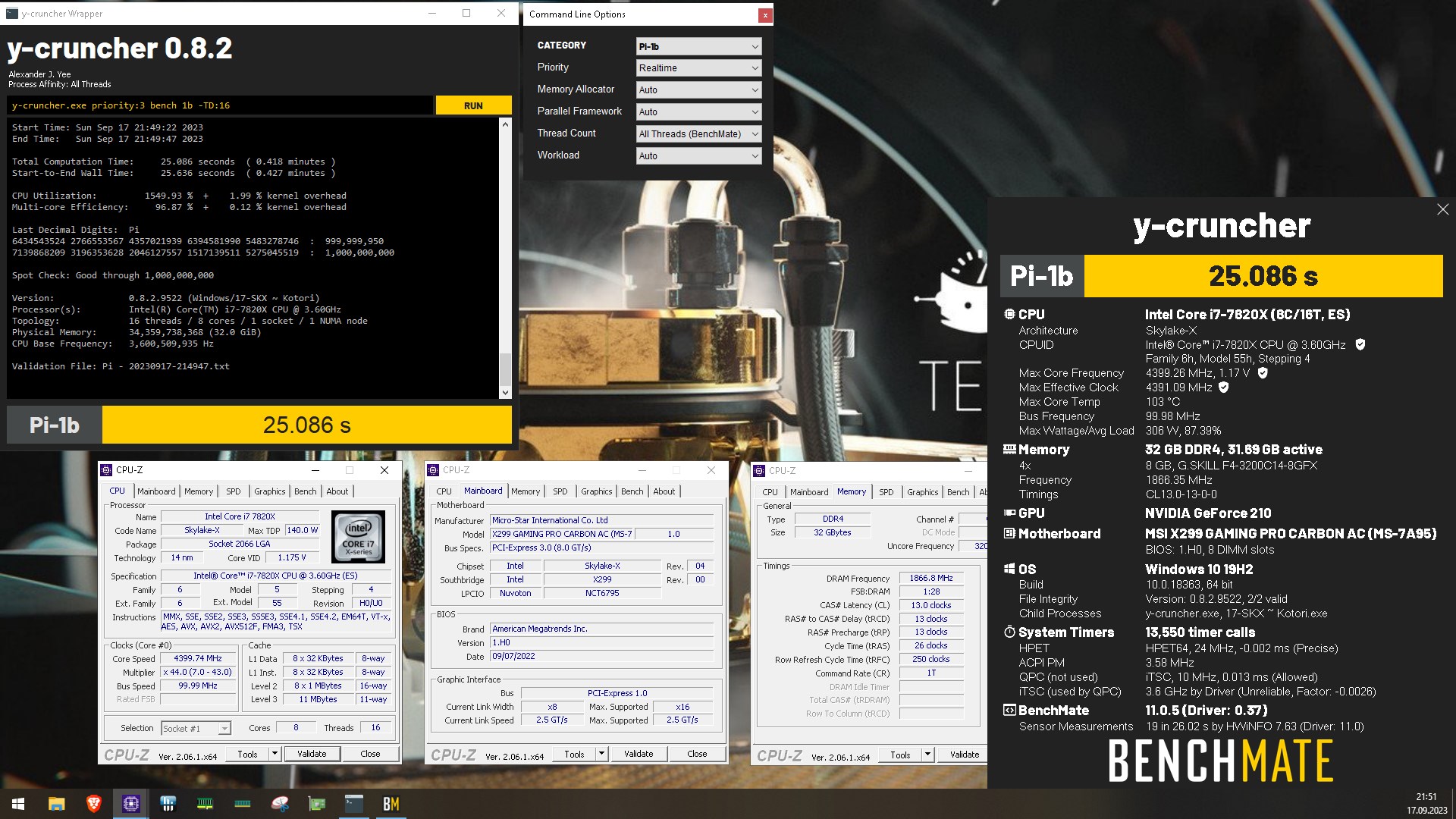Click the y-cruncher command line input field
This screenshot has height=819, width=1456.
click(220, 105)
